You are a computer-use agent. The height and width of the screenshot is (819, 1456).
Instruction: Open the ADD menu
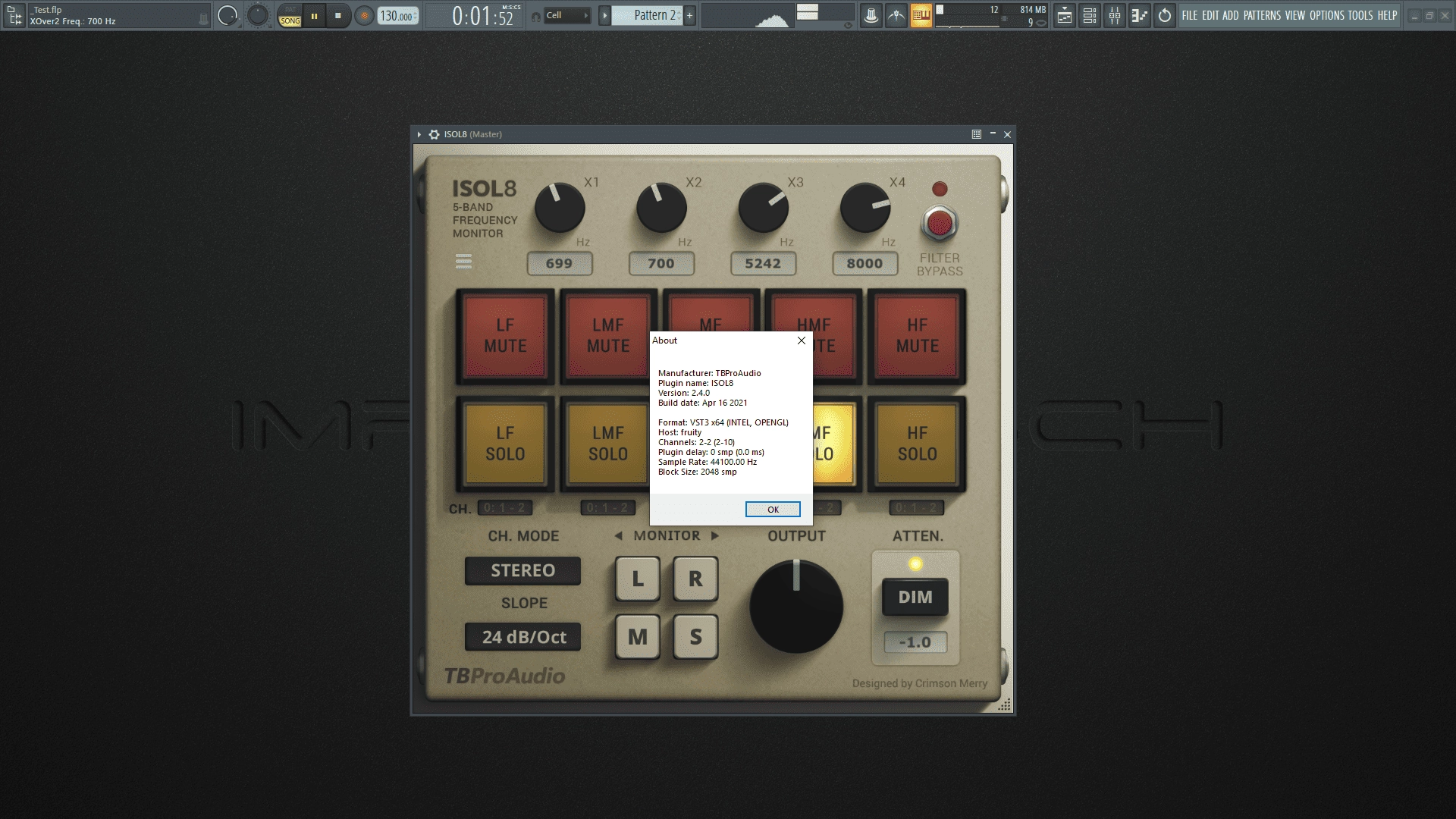coord(1231,15)
